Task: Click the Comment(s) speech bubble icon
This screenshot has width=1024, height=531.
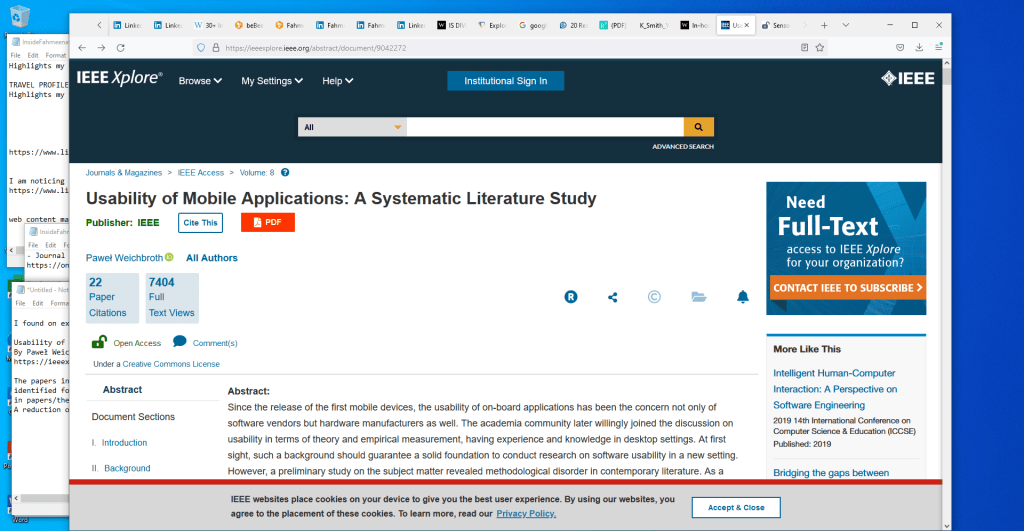Action: click(x=180, y=342)
